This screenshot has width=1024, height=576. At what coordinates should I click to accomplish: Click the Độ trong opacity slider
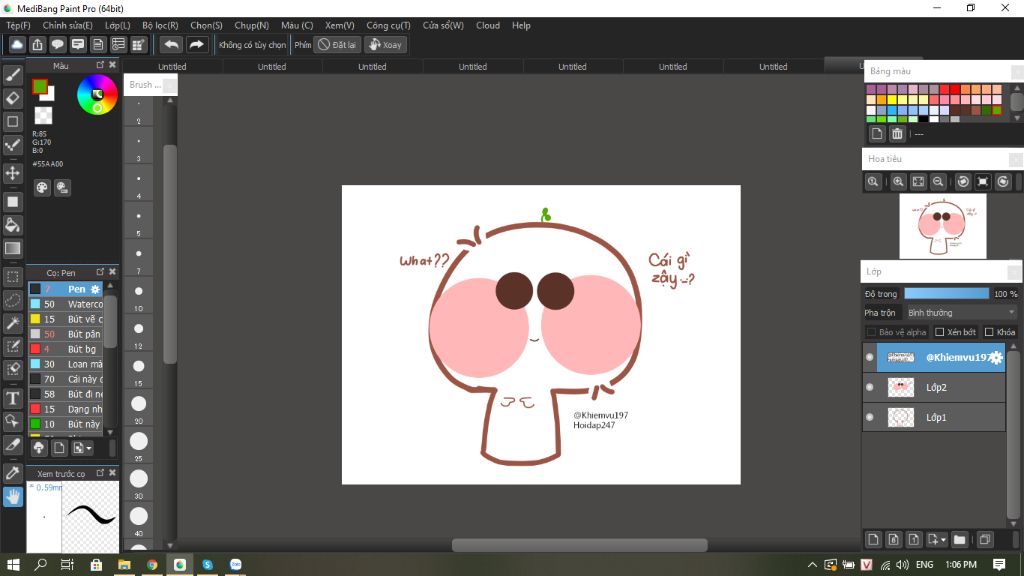946,294
